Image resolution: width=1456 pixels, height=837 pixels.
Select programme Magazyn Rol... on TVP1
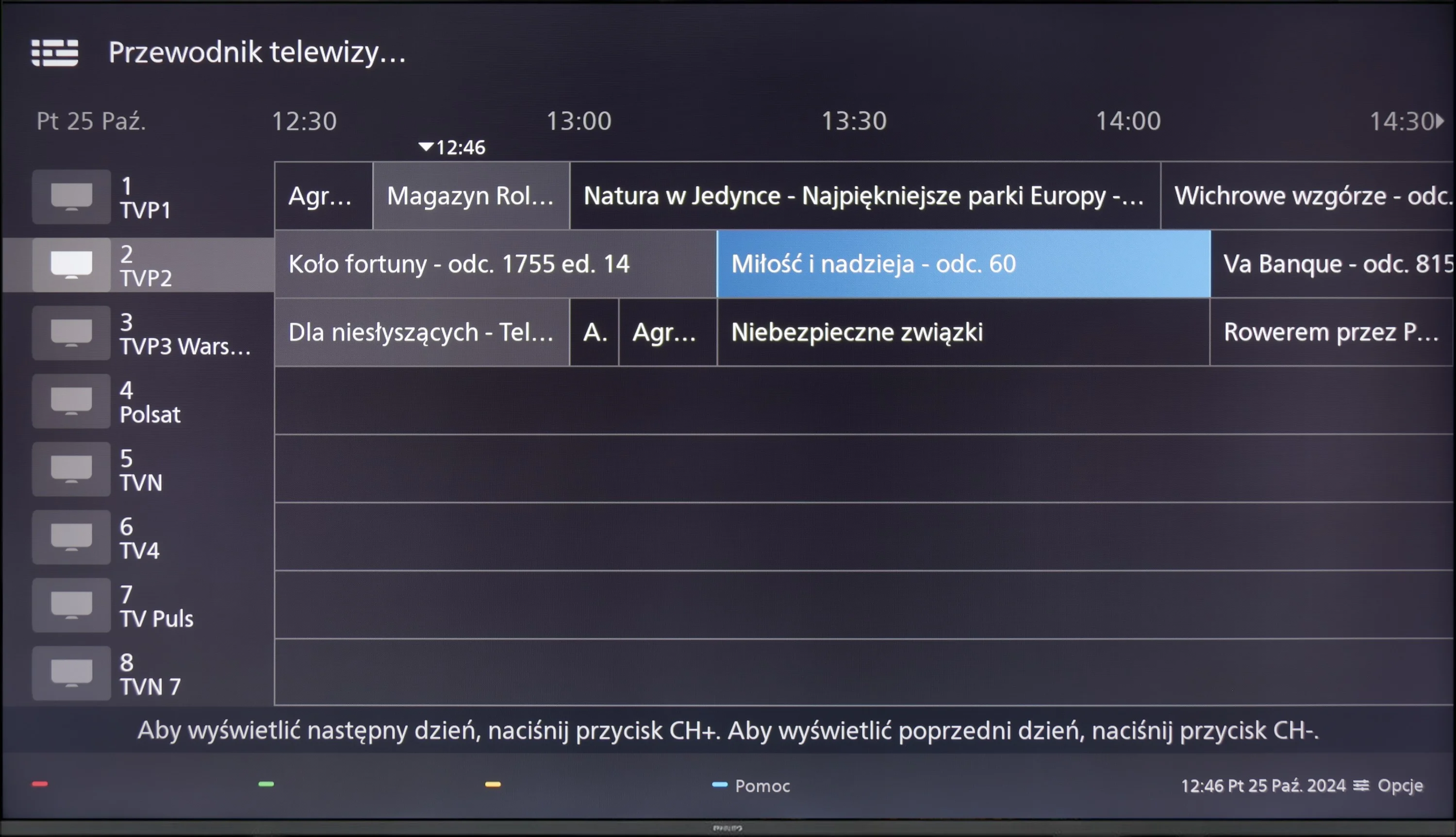click(471, 196)
